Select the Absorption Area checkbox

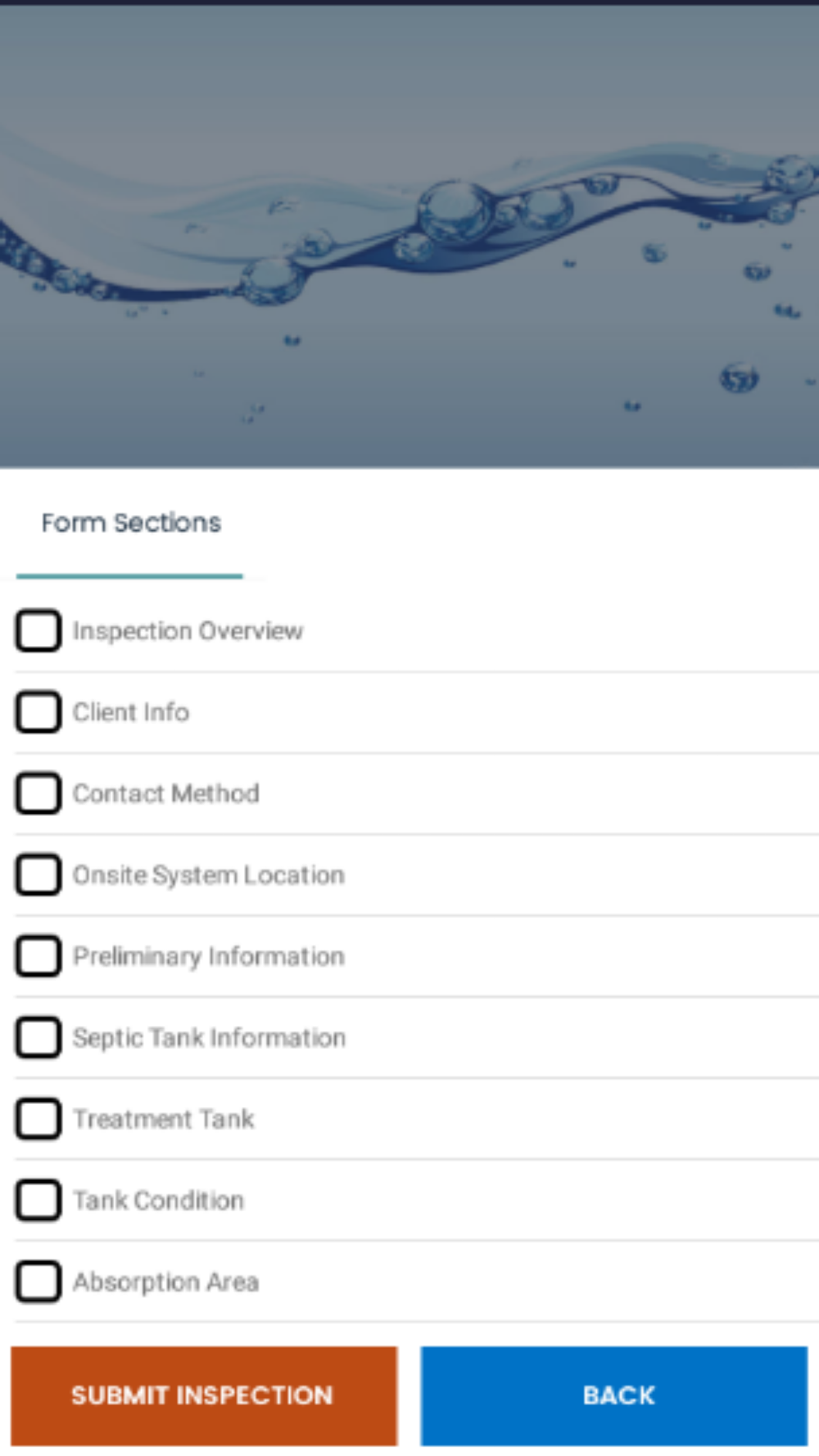pos(38,1281)
